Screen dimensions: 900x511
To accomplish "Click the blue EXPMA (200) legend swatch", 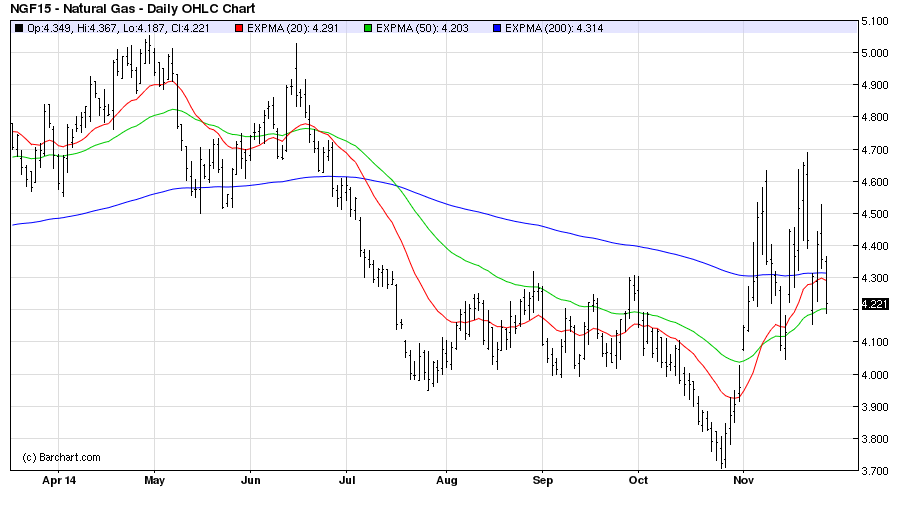I will point(495,28).
